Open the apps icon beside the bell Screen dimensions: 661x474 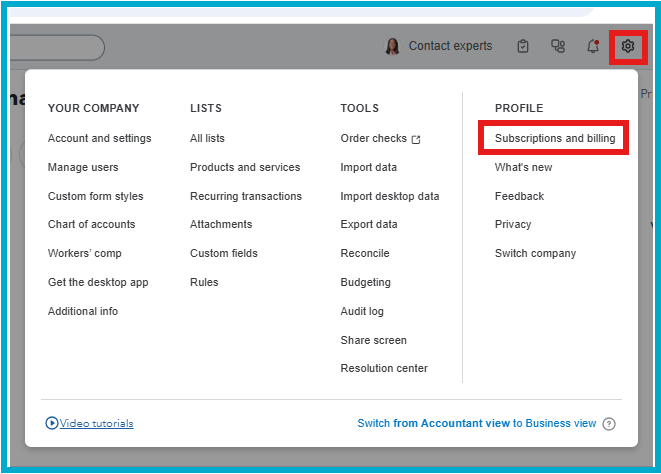point(558,46)
